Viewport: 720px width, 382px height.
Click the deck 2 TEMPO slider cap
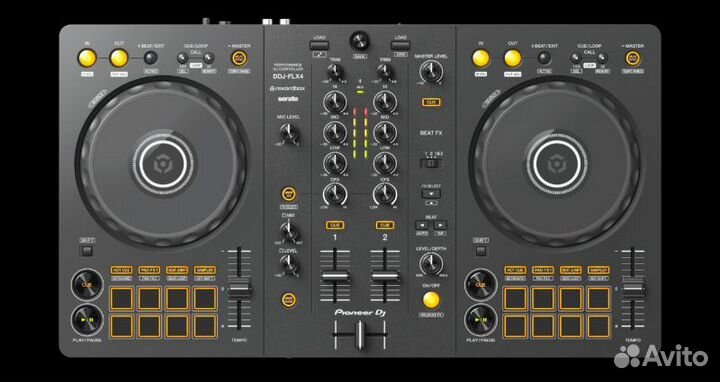pos(633,289)
